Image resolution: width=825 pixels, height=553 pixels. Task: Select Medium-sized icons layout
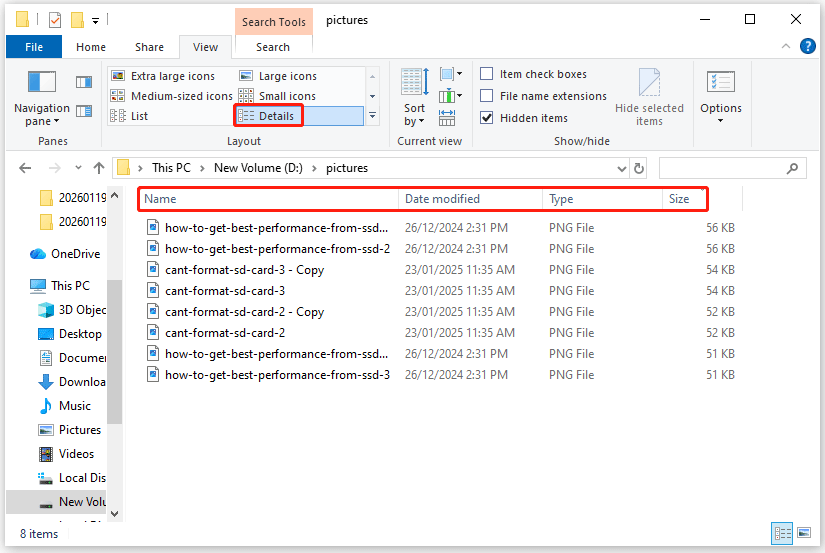(172, 96)
